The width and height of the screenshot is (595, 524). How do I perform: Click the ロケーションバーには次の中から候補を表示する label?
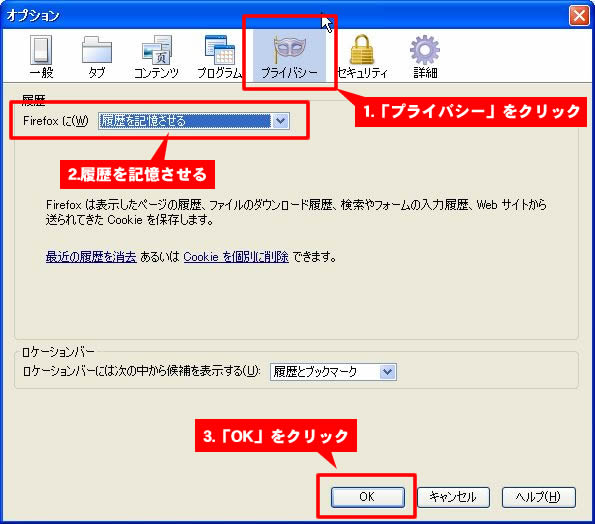tap(142, 371)
